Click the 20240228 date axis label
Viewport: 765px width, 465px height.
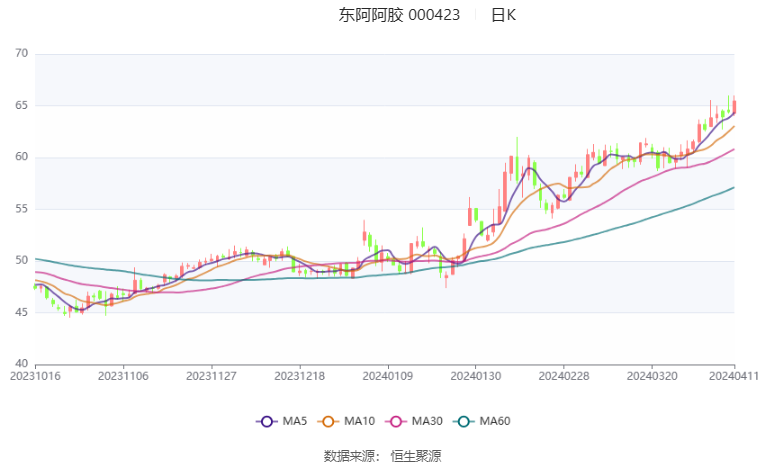coord(564,376)
